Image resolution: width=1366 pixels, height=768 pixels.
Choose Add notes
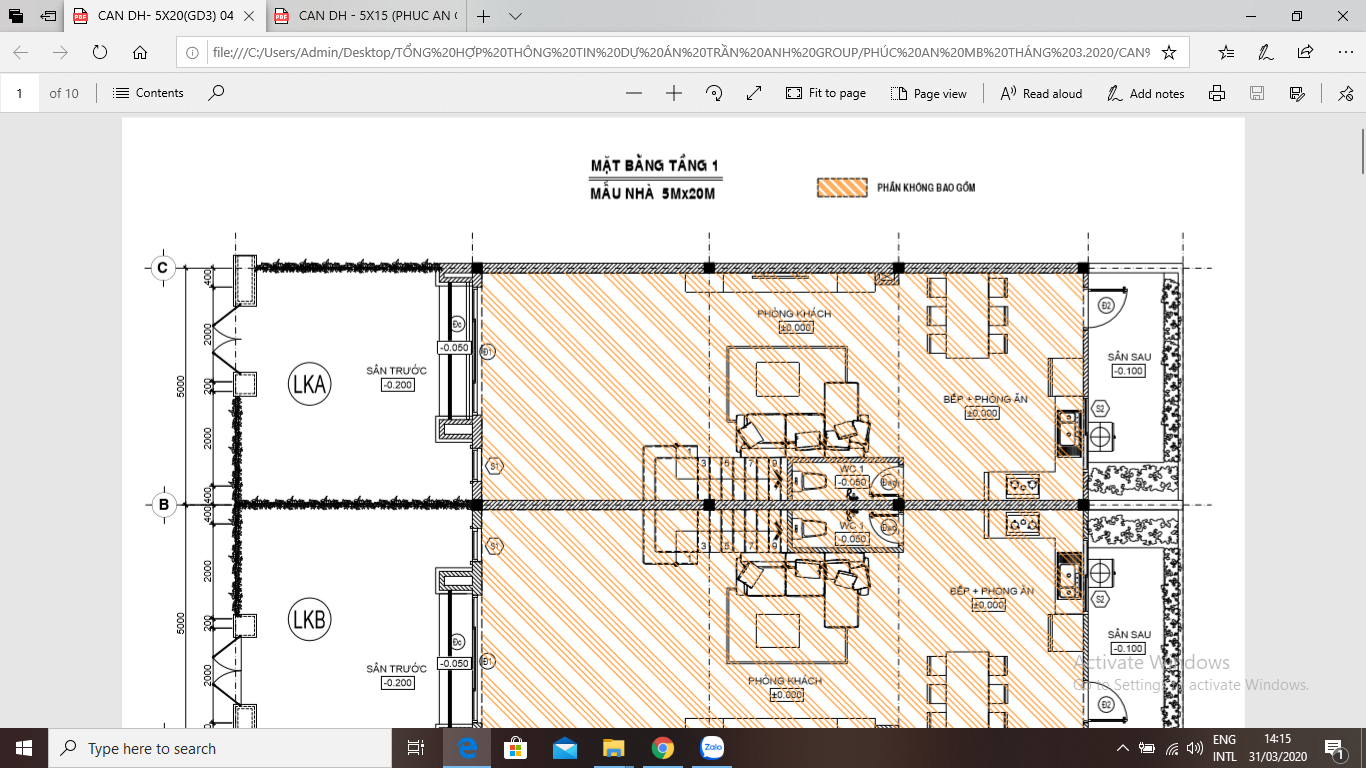[1146, 93]
